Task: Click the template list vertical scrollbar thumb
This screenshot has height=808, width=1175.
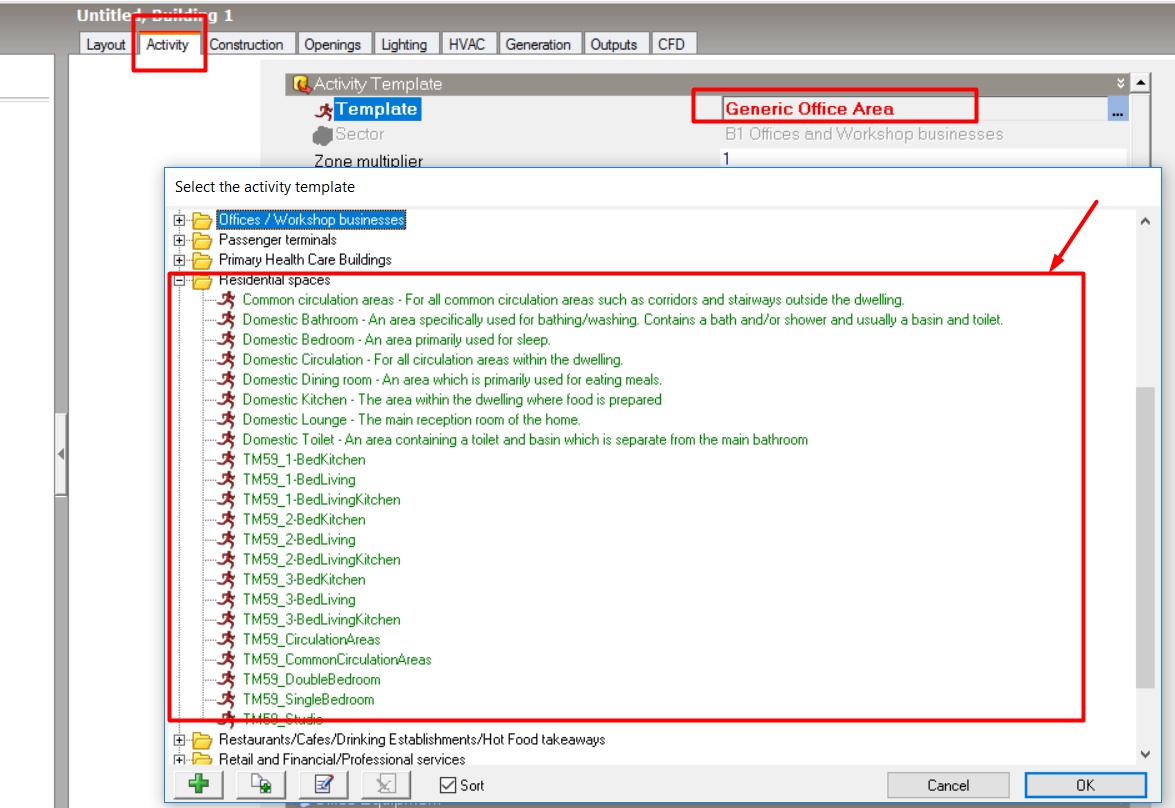Action: coord(1145,537)
